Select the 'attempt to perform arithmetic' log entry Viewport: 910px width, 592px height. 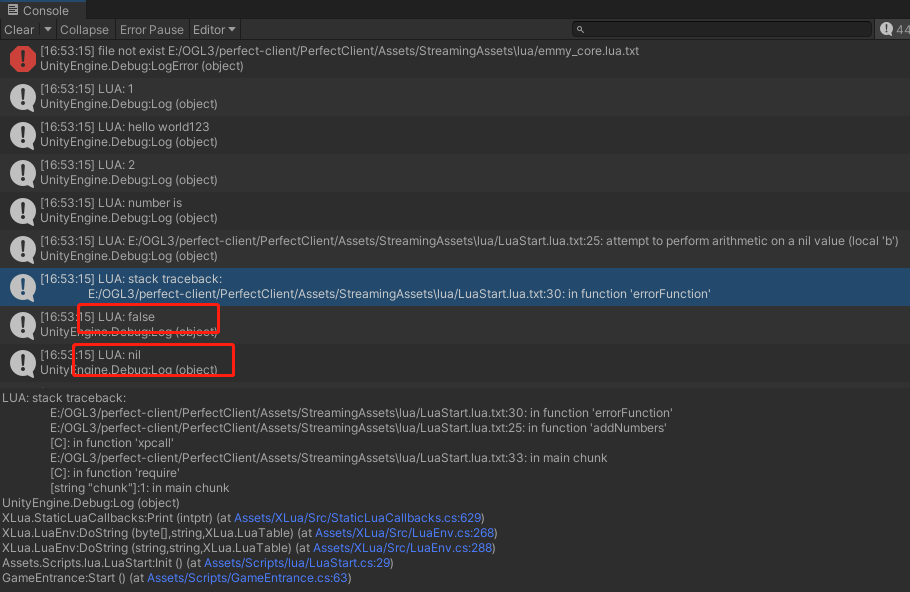click(455, 249)
